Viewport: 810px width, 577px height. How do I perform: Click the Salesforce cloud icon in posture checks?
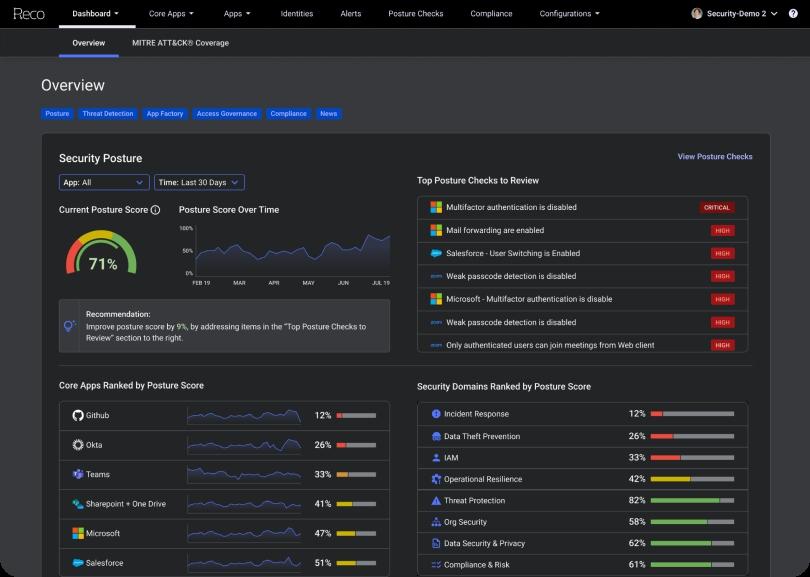(x=436, y=253)
